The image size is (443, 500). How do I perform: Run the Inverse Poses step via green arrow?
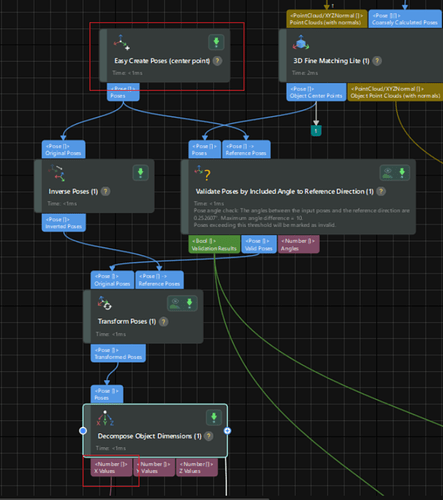point(140,173)
